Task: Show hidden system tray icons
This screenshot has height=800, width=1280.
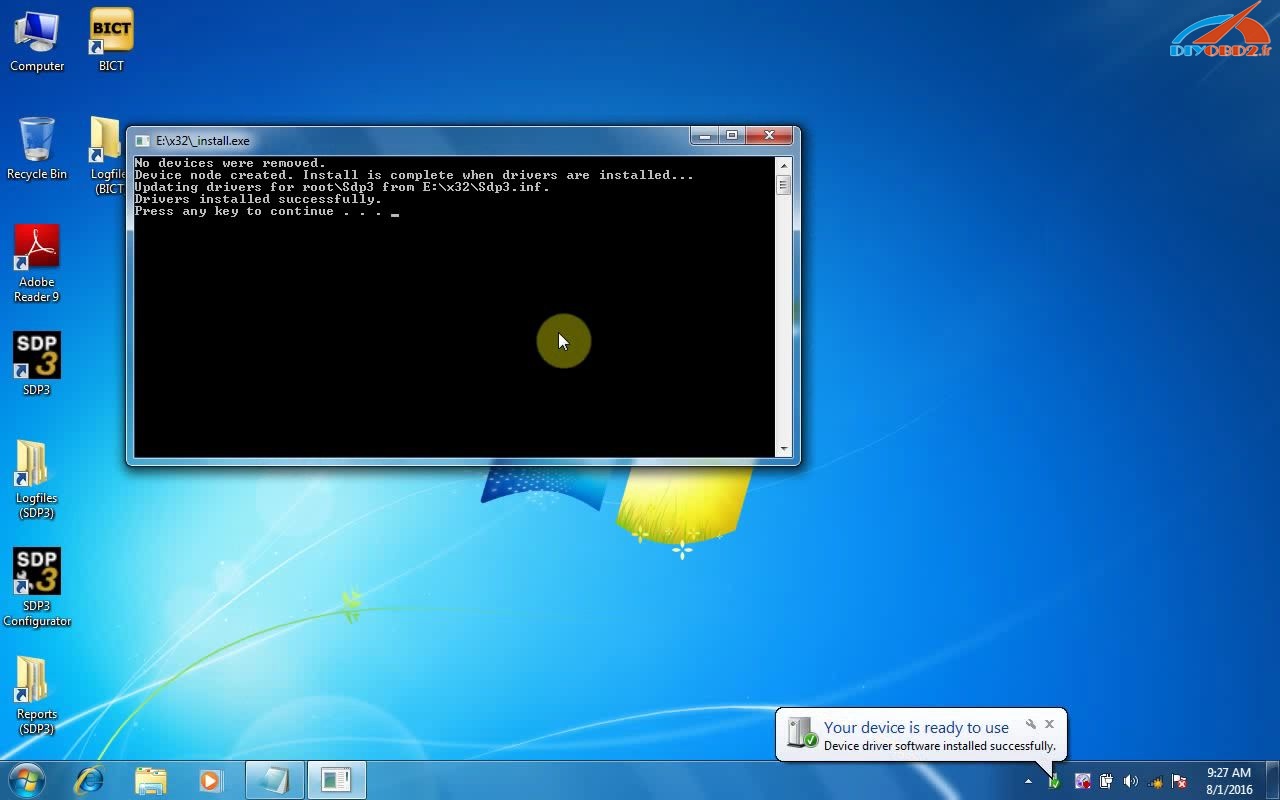Action: coord(1028,781)
